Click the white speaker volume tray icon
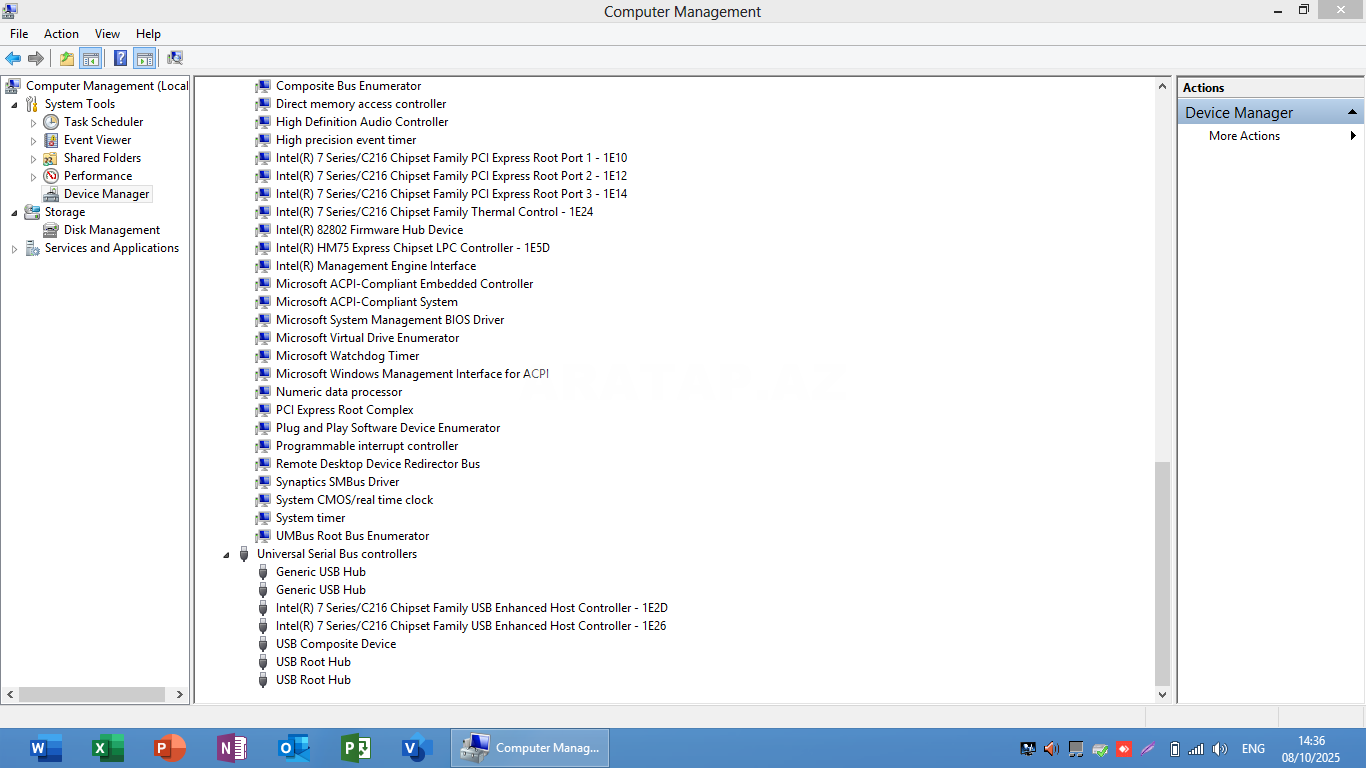 1220,749
